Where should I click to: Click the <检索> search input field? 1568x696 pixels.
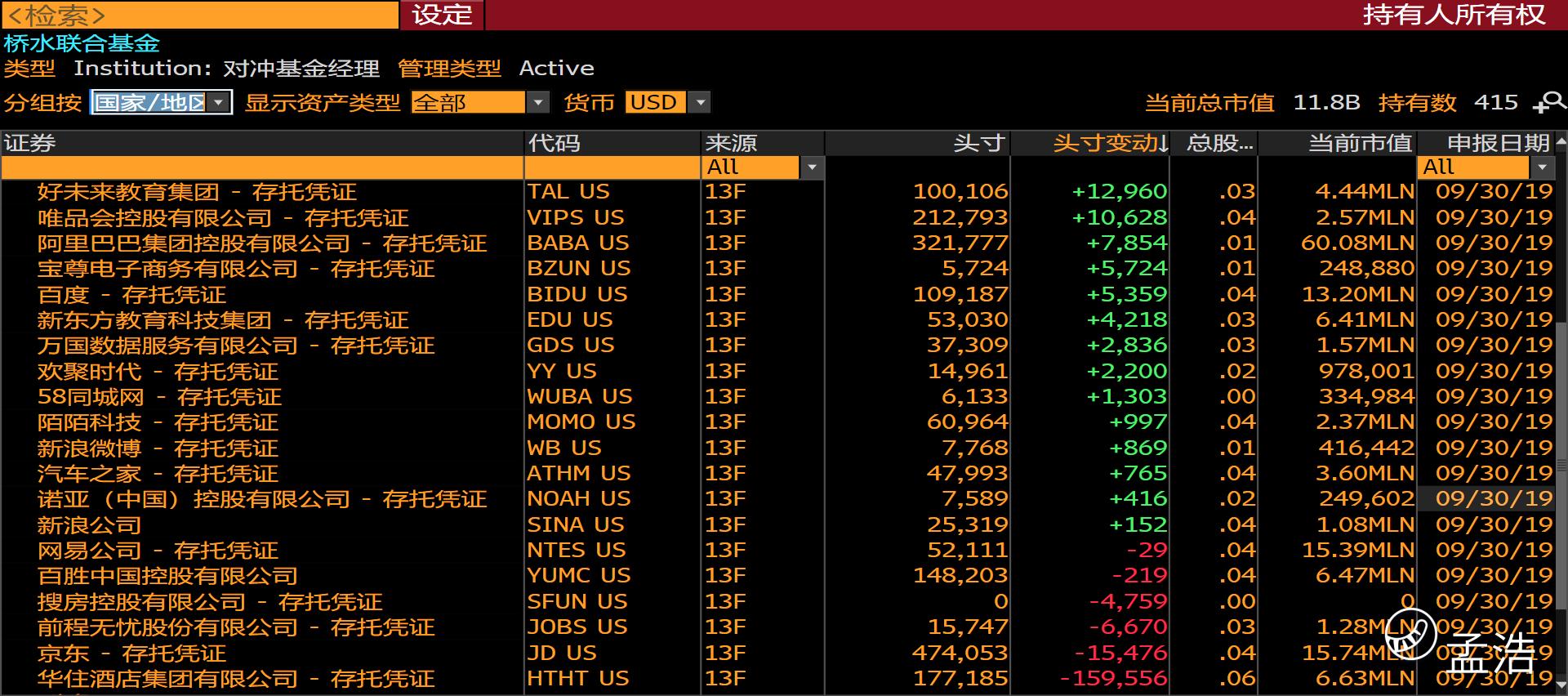199,15
